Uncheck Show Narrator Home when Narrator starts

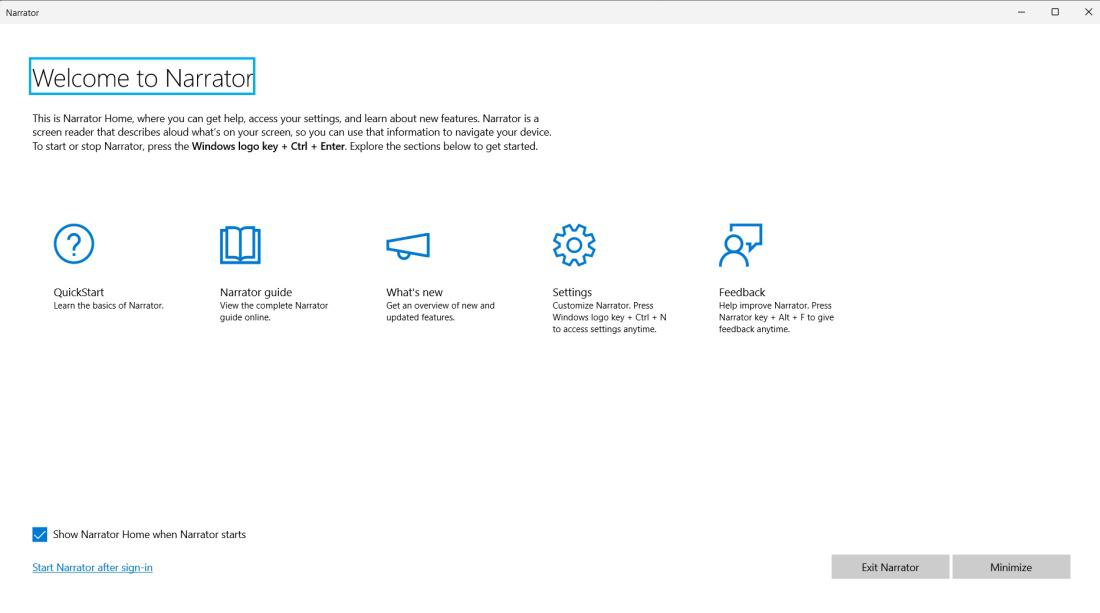coord(40,534)
